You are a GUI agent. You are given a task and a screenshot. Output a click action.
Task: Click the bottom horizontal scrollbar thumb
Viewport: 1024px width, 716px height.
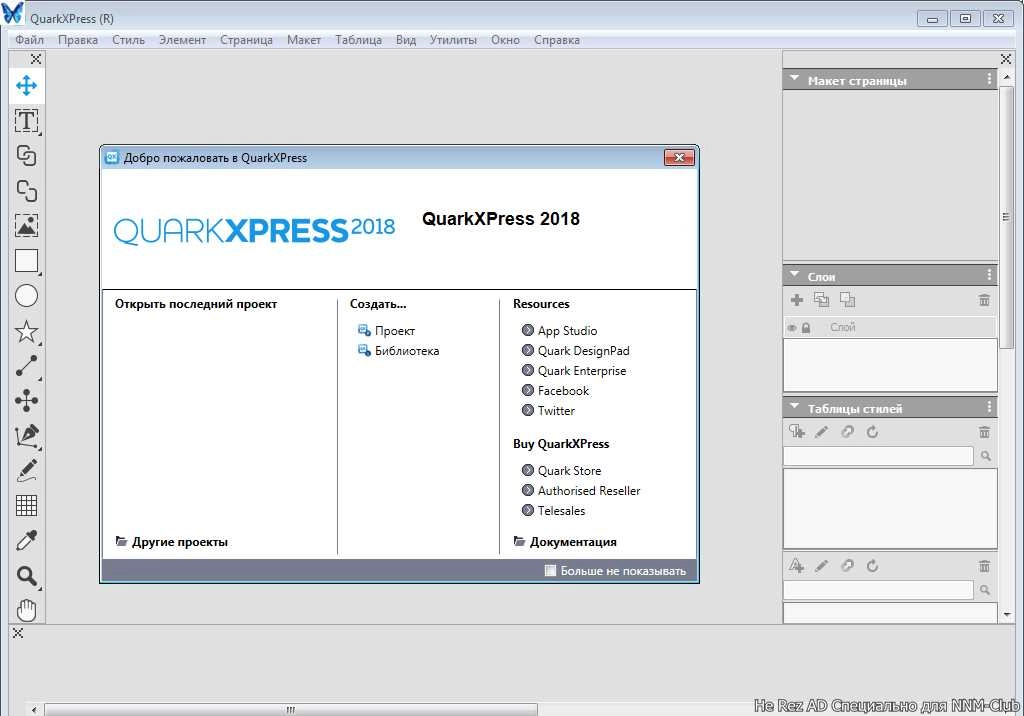click(x=291, y=709)
